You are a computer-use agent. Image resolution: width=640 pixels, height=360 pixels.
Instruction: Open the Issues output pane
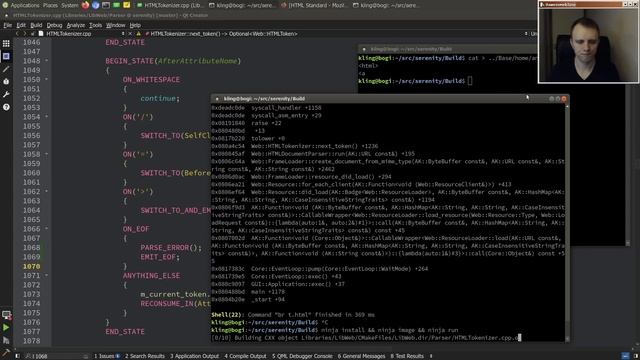click(x=107, y=356)
